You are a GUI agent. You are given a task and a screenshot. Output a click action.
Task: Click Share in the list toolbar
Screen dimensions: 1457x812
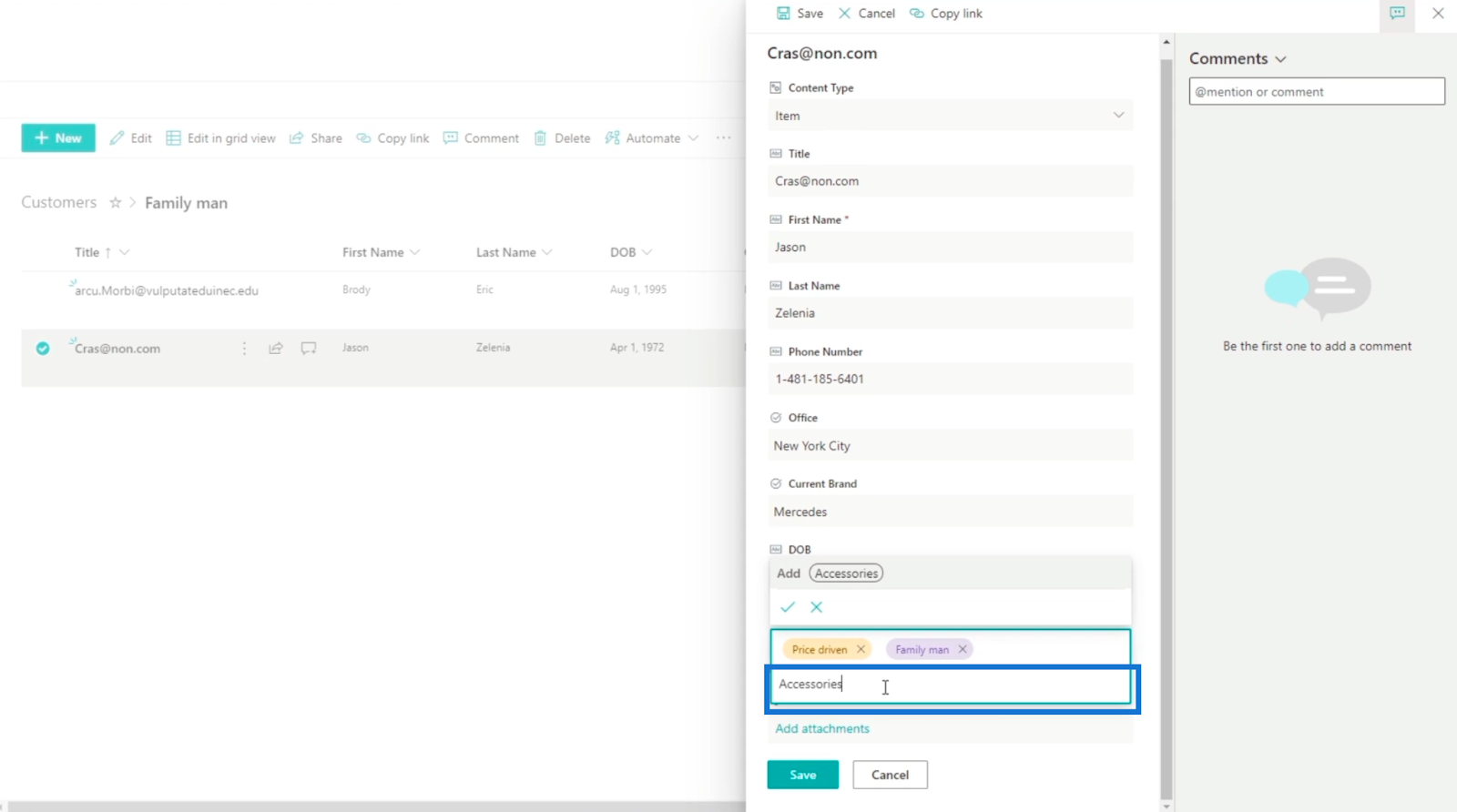point(316,138)
